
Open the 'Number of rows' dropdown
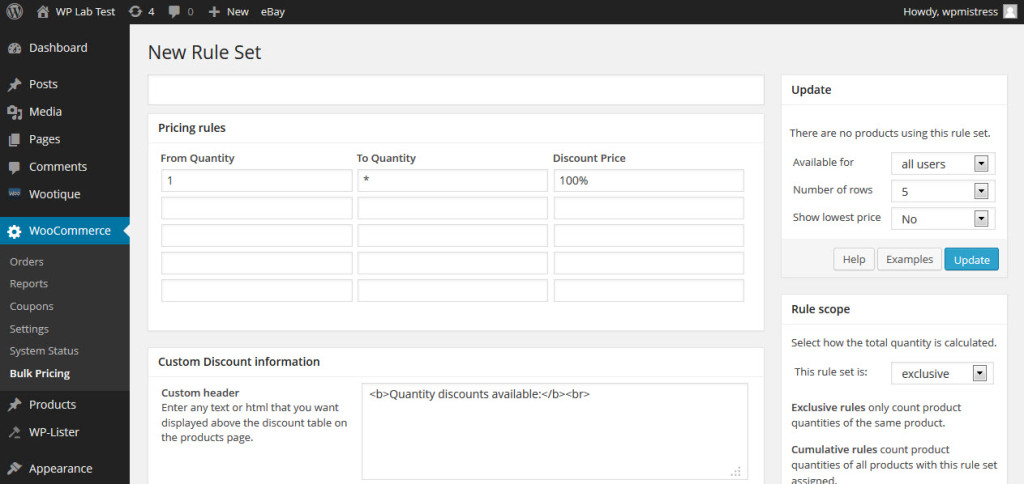pyautogui.click(x=943, y=191)
